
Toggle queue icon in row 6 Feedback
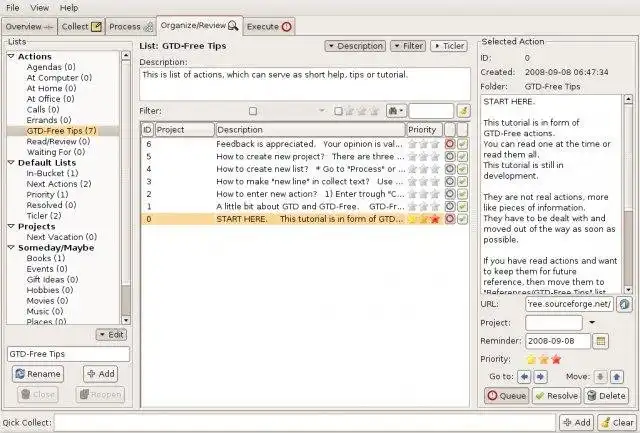point(450,144)
